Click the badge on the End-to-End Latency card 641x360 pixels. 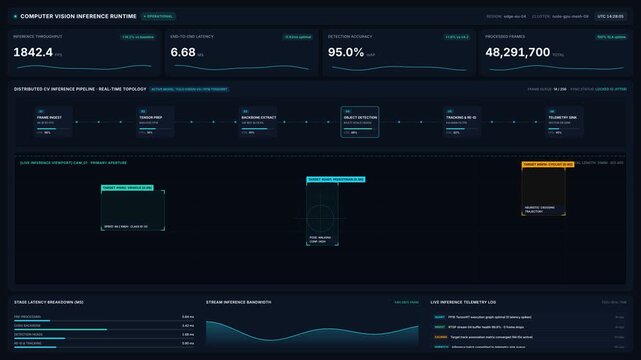click(x=298, y=37)
